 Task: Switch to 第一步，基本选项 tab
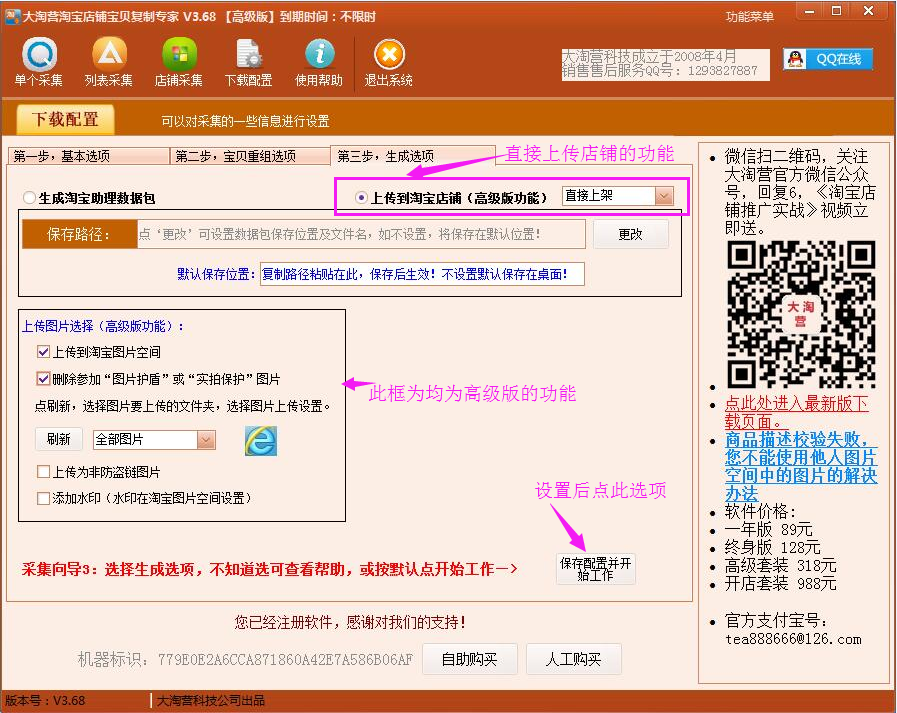pyautogui.click(x=89, y=156)
